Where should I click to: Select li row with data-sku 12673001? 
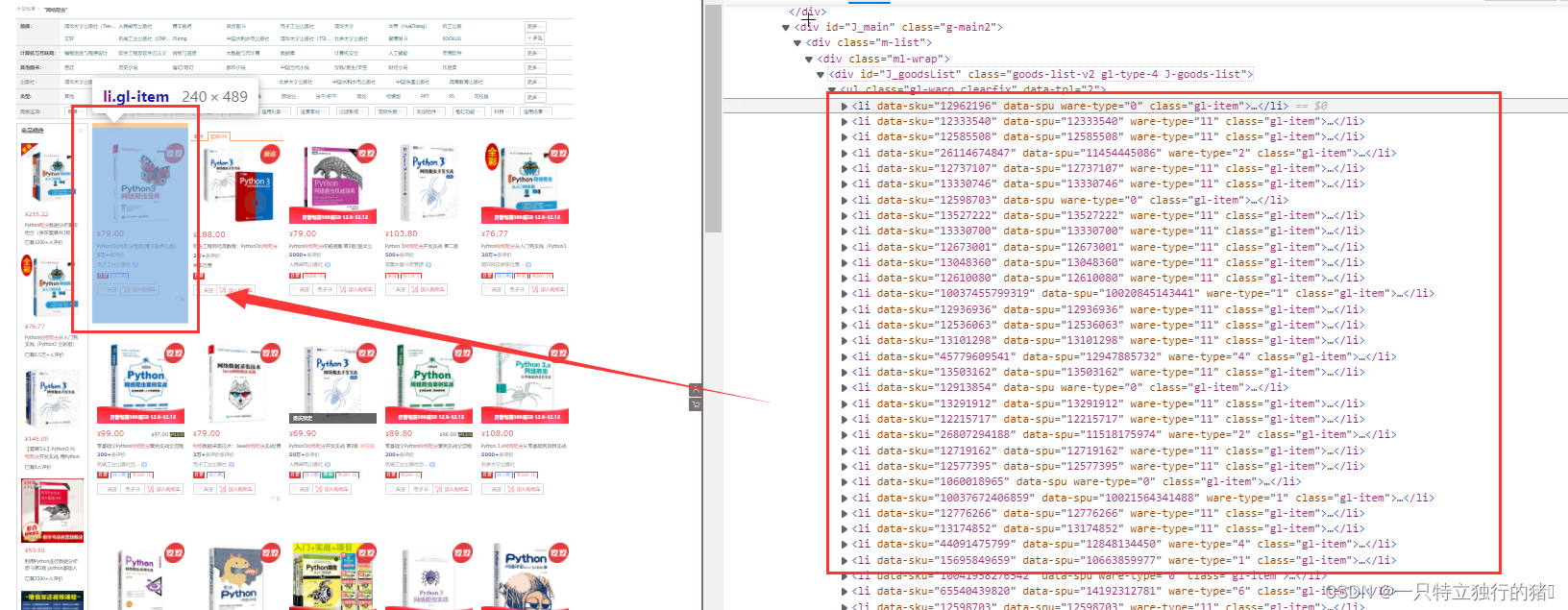(1108, 247)
